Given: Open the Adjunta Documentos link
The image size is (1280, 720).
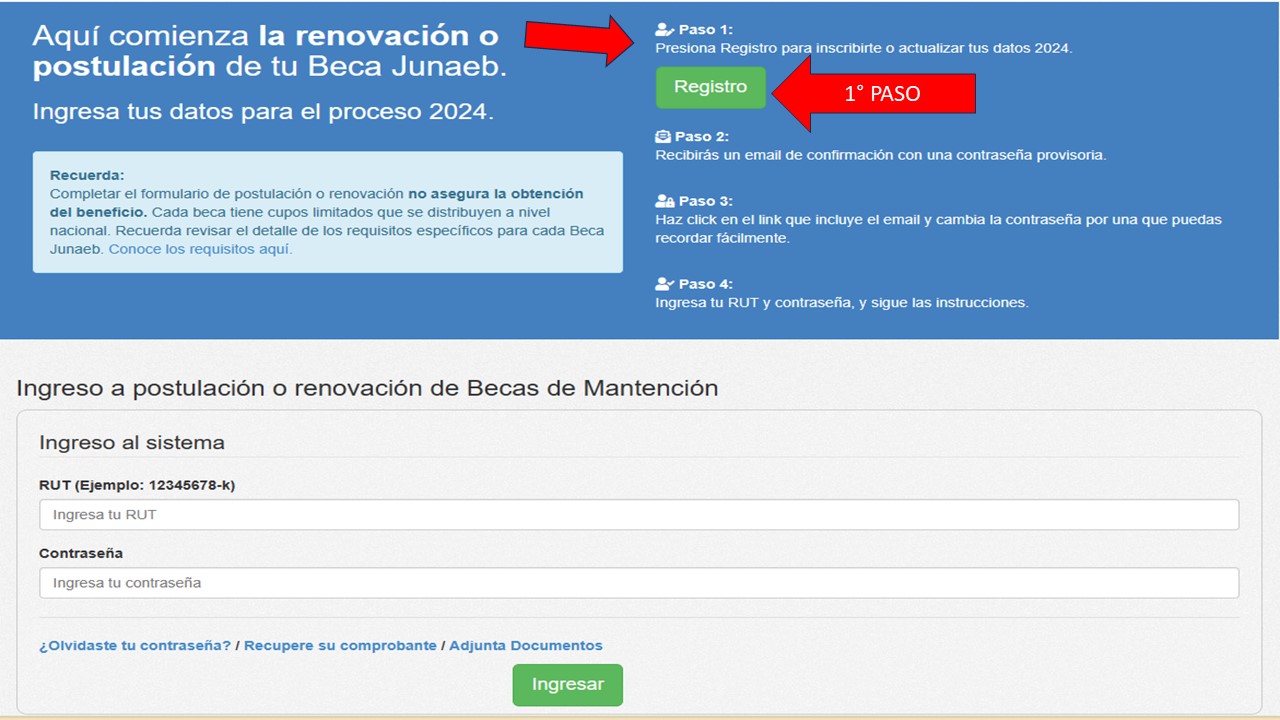Looking at the screenshot, I should click(x=527, y=645).
